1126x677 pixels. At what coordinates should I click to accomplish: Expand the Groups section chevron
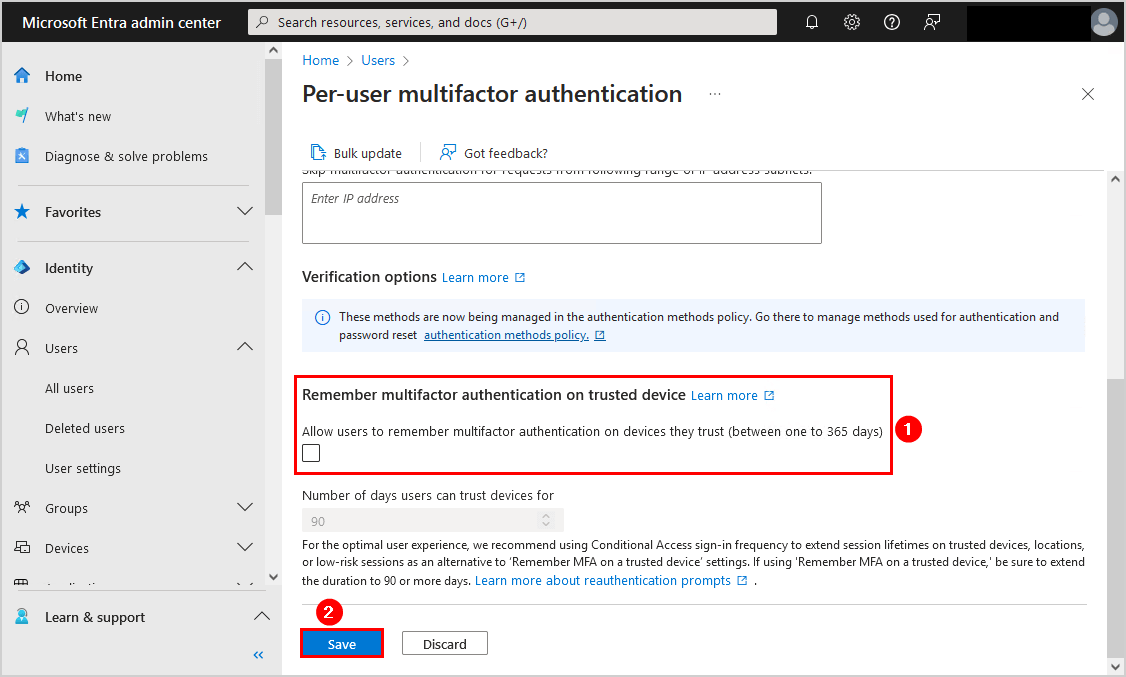coord(245,507)
